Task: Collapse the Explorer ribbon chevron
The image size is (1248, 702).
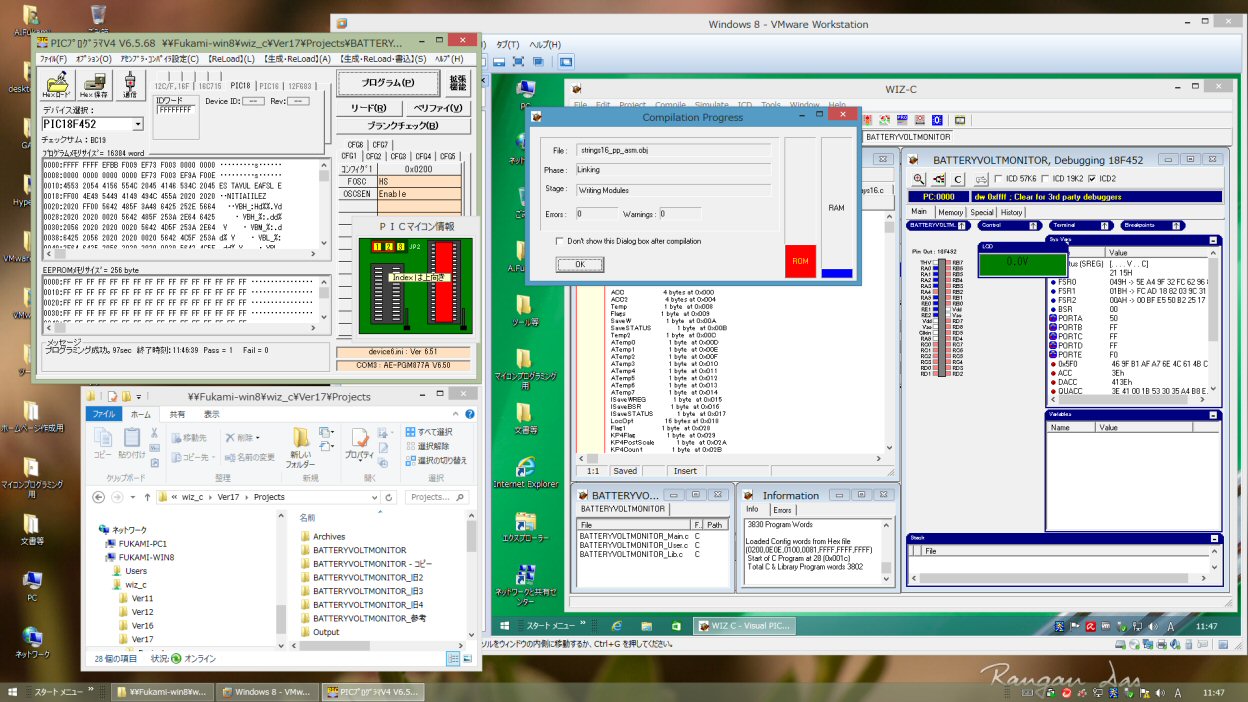Action: pyautogui.click(x=453, y=414)
